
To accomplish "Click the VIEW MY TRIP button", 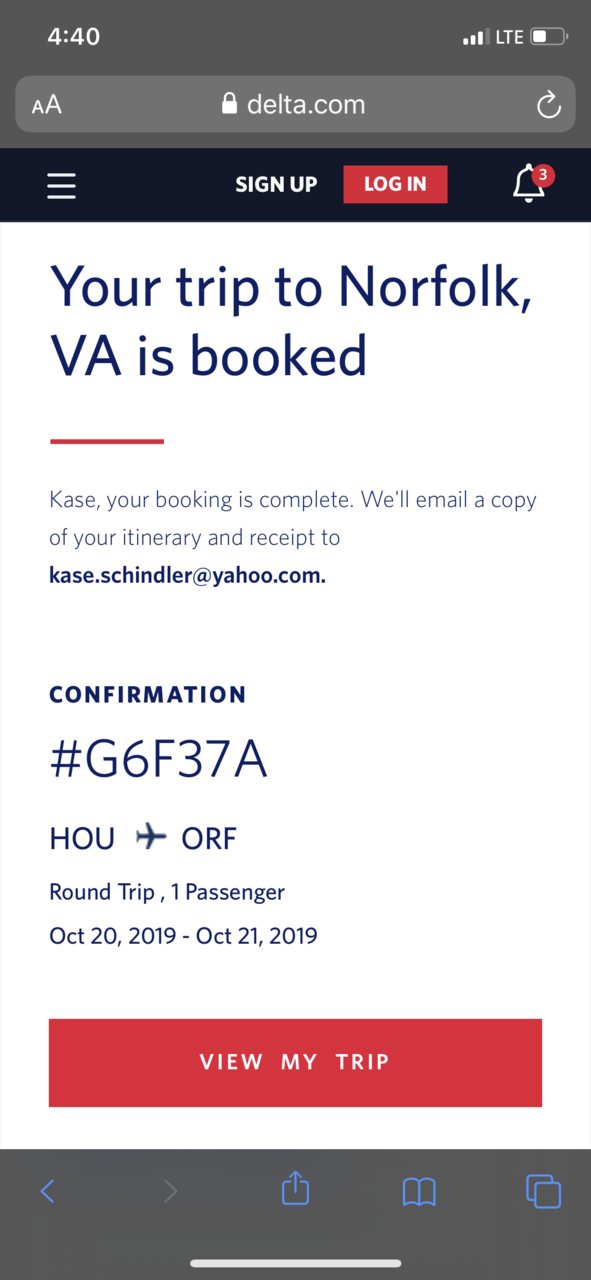I will coord(295,1062).
